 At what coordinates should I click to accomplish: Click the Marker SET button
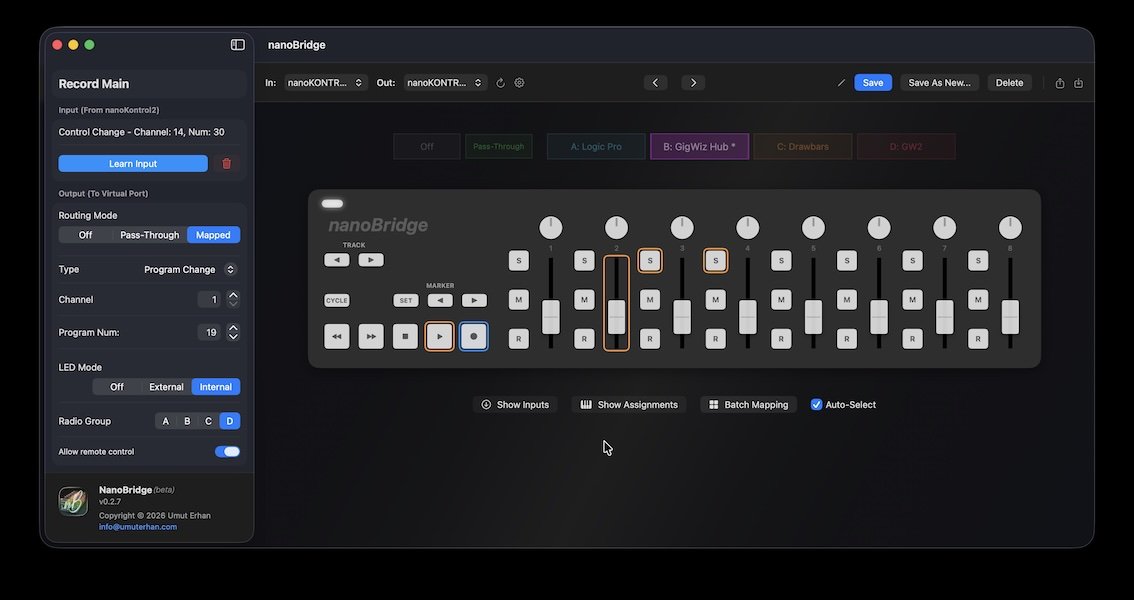406,300
